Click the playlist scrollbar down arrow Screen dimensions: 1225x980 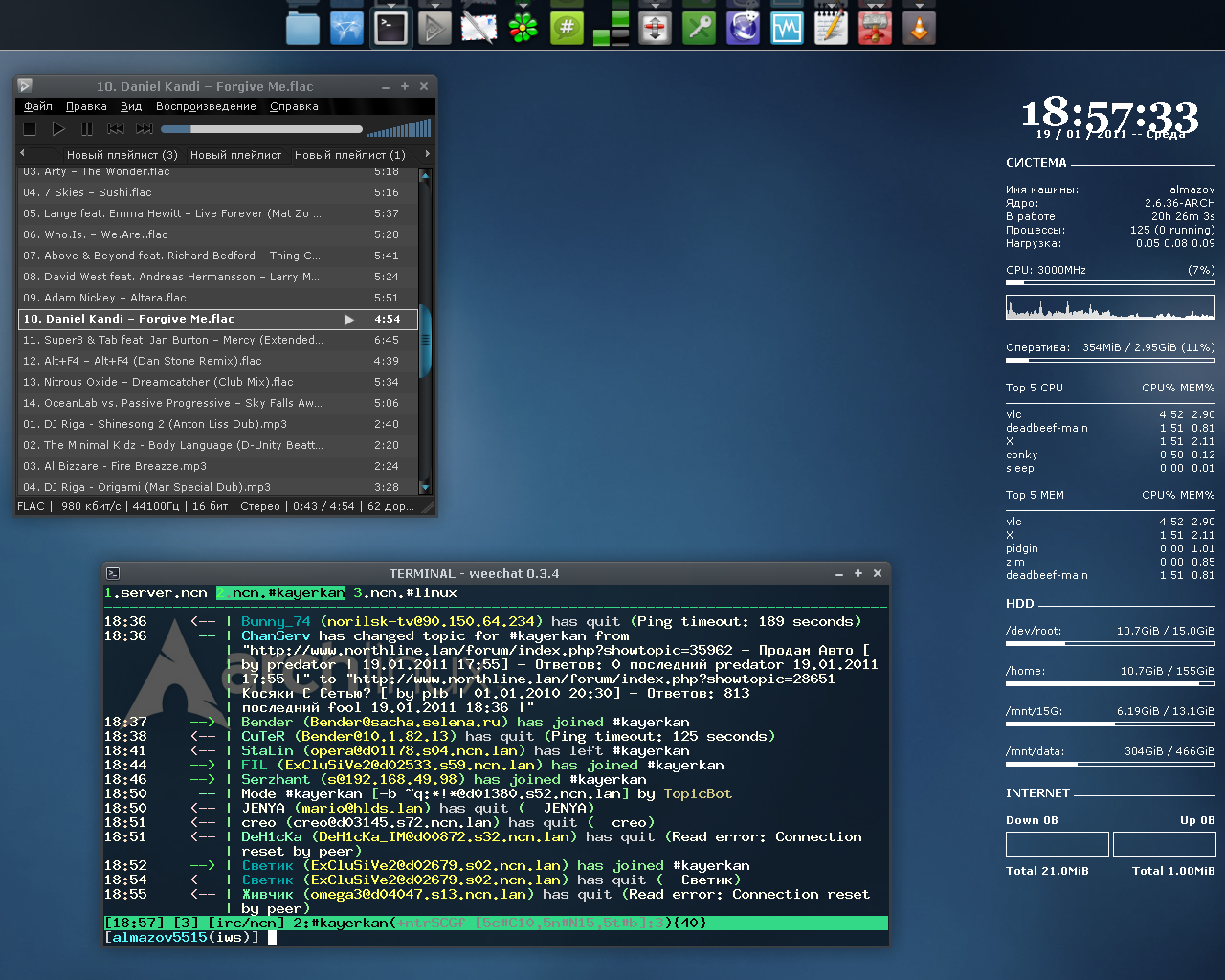(426, 487)
